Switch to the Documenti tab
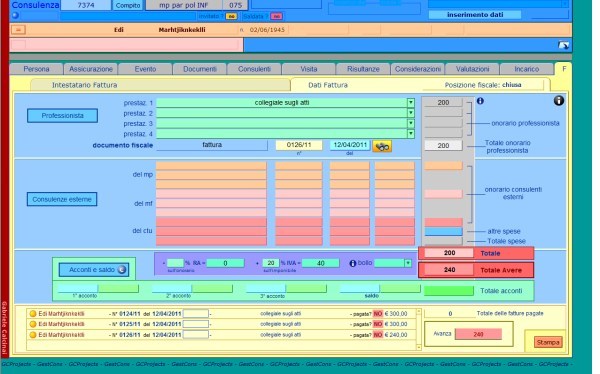 (200, 69)
